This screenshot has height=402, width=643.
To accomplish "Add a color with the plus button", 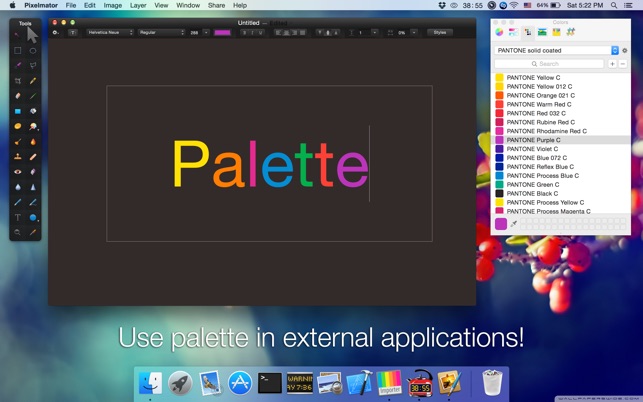I will tap(612, 64).
